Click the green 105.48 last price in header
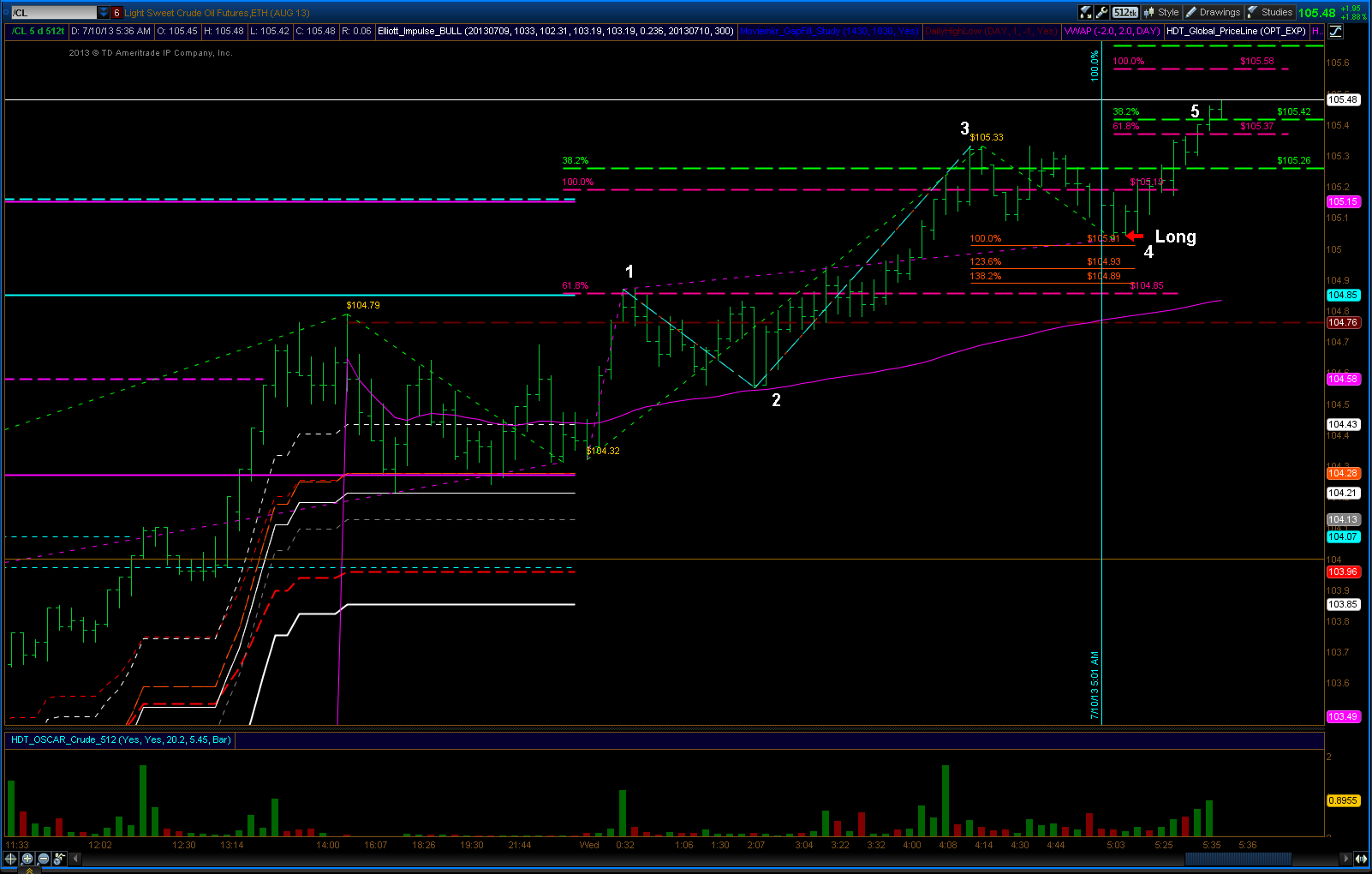The width and height of the screenshot is (1372, 874). click(x=1317, y=13)
